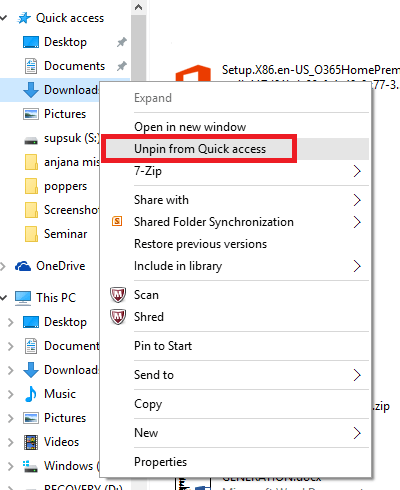400x490 pixels.
Task: Click the navigation pane scroll up arrow
Action: point(139,7)
